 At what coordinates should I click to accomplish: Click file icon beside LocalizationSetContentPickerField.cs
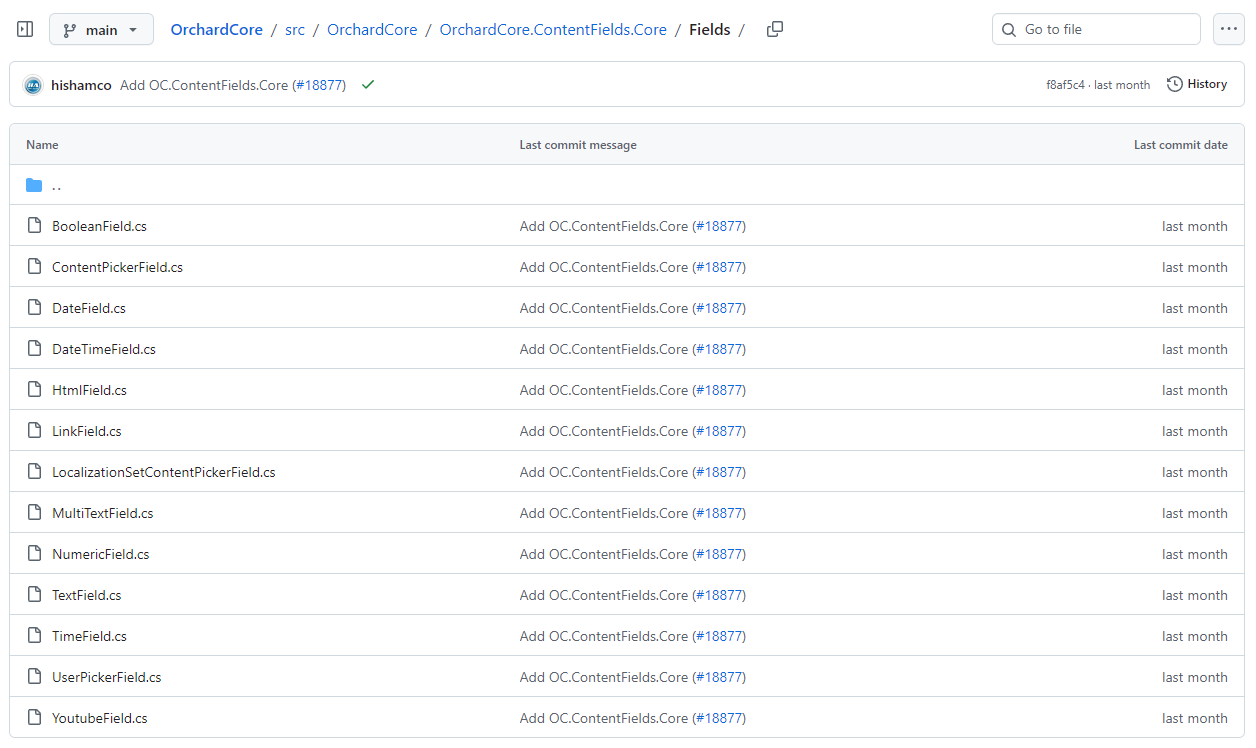[34, 472]
